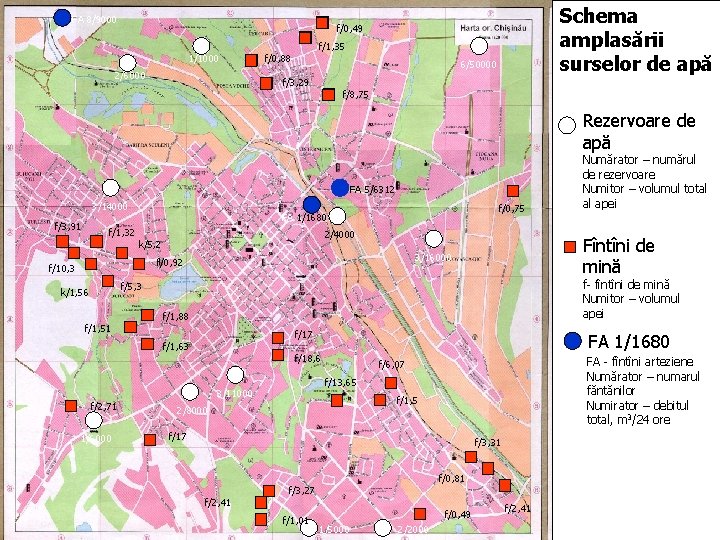Select the white reservoir circle above 2/4000
This screenshot has width=720, height=540.
coord(337,216)
